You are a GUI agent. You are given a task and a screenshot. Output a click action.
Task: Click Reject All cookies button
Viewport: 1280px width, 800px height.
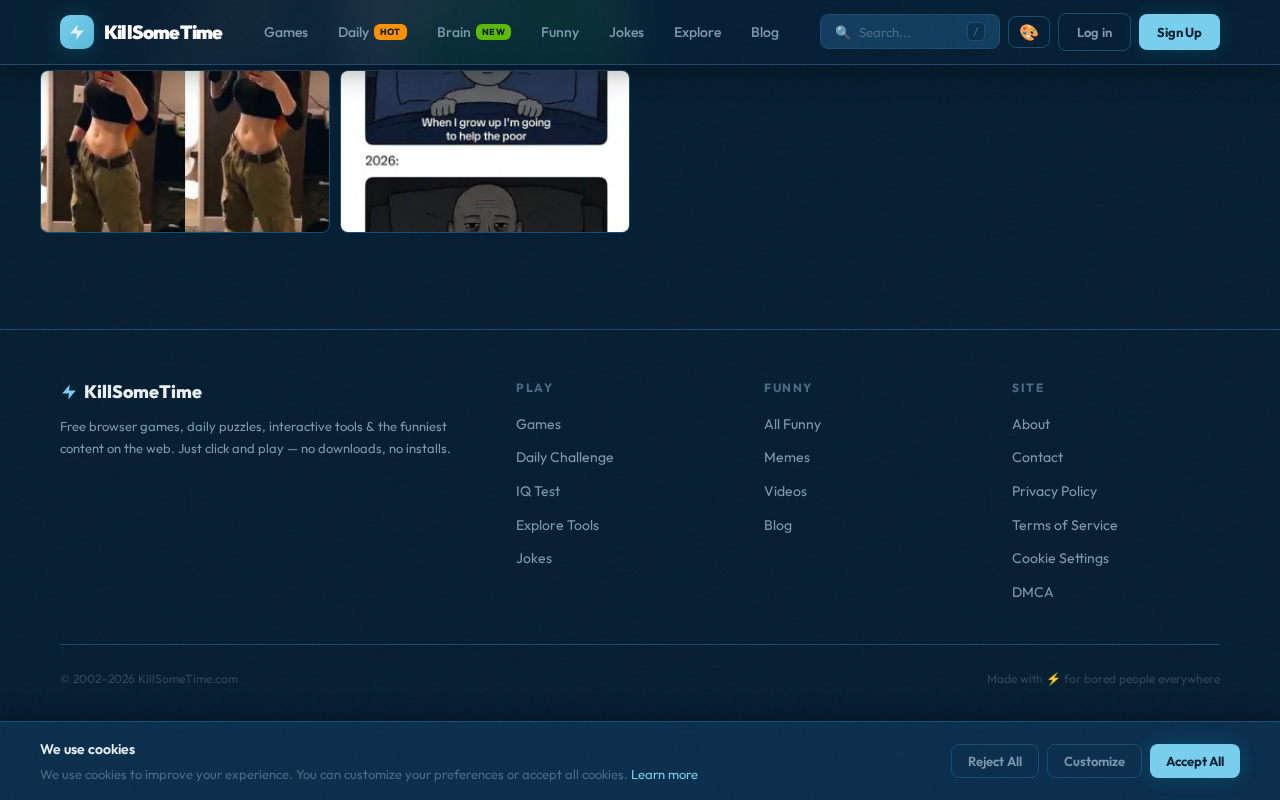point(995,761)
